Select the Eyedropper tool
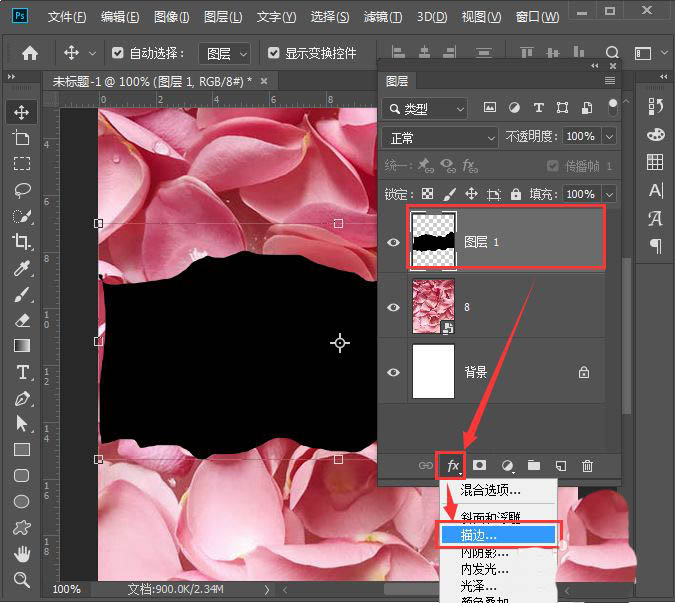 click(21, 268)
